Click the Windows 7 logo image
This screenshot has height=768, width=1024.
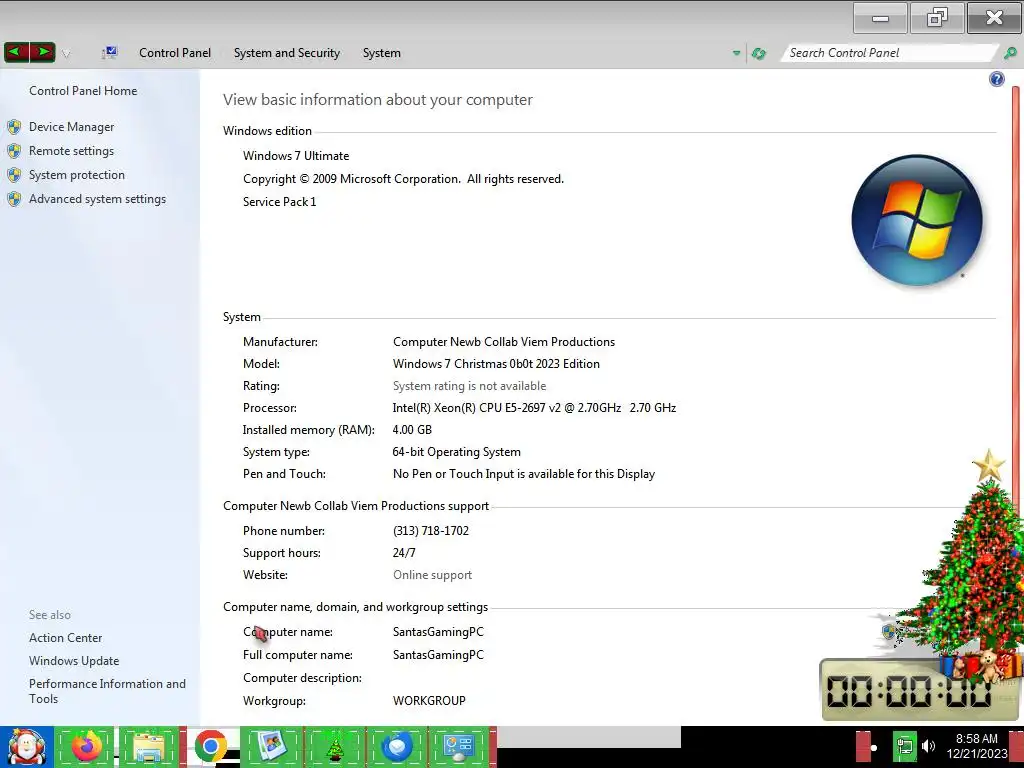(917, 220)
